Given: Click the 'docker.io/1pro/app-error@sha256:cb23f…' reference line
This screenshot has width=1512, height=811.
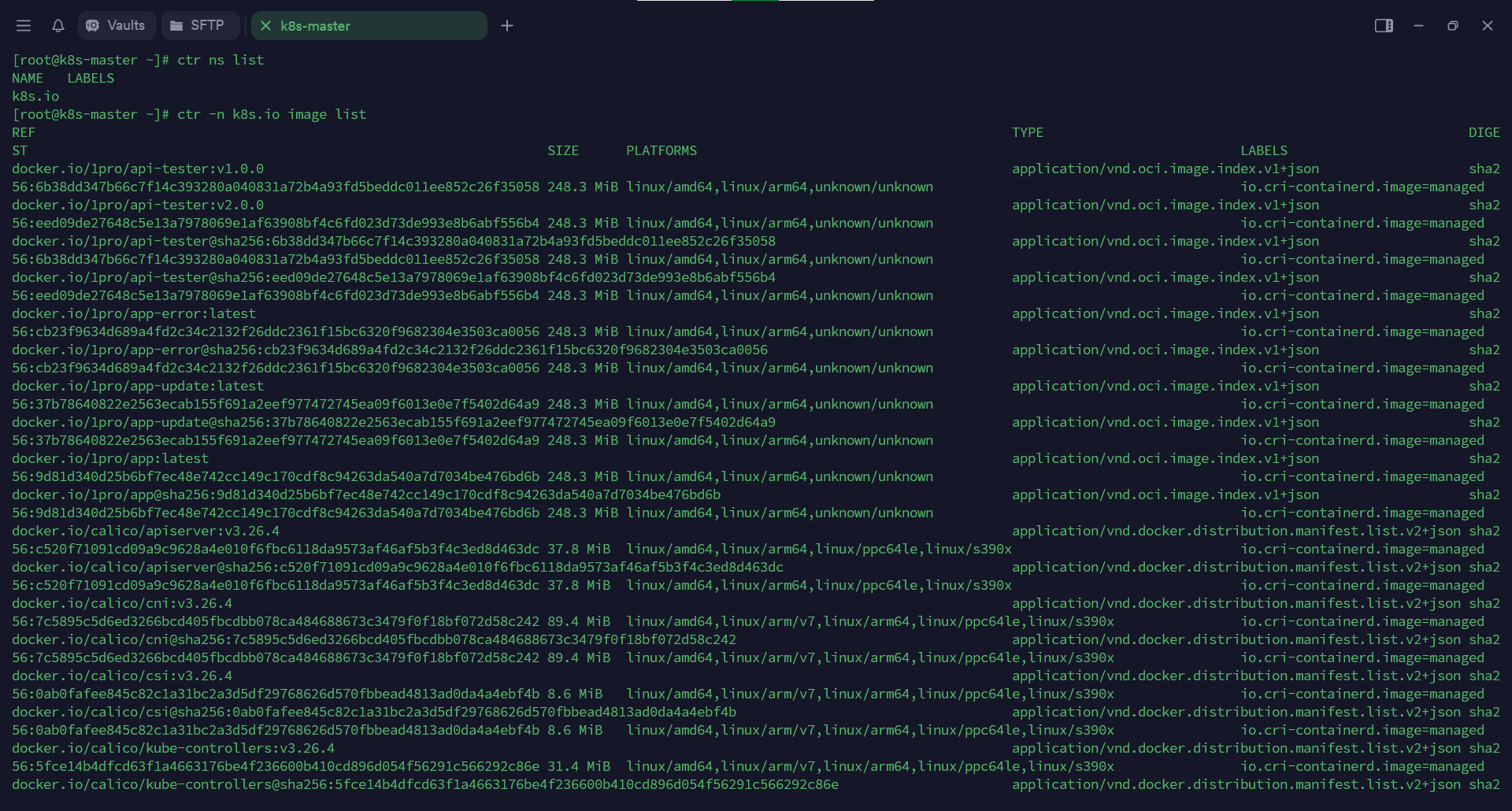Looking at the screenshot, I should pos(390,350).
